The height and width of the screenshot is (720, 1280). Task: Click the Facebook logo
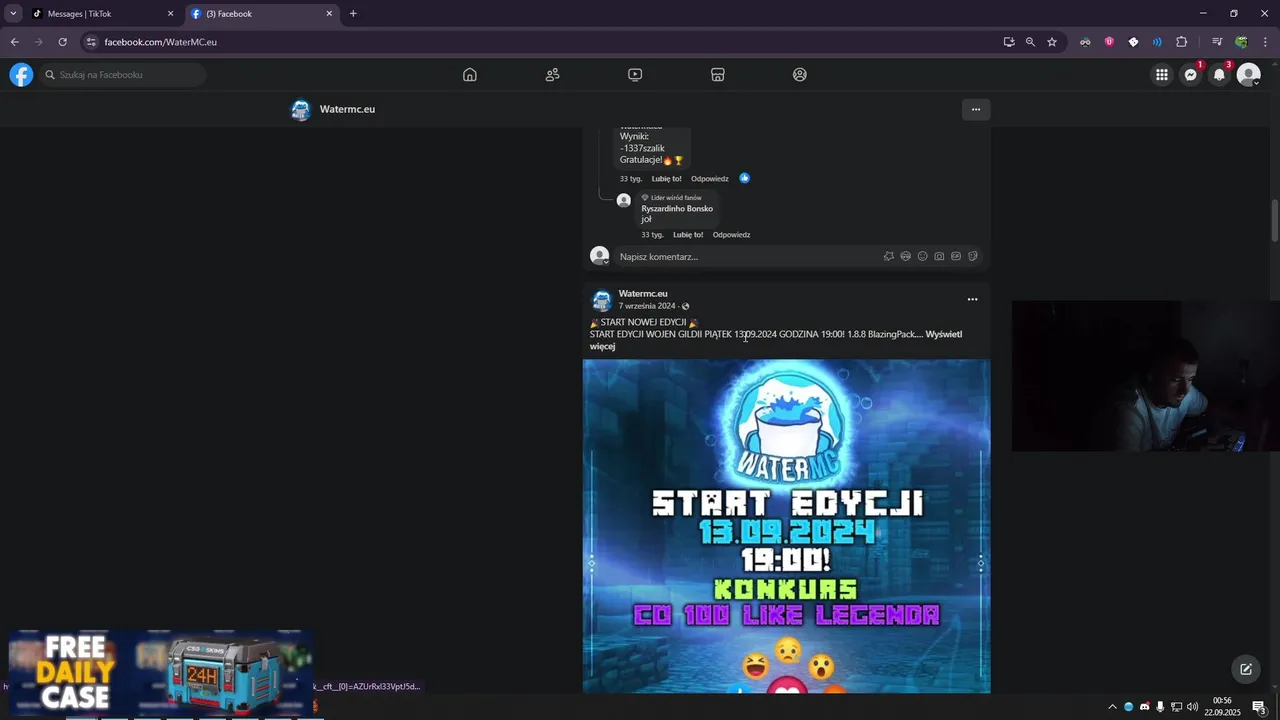tap(21, 75)
